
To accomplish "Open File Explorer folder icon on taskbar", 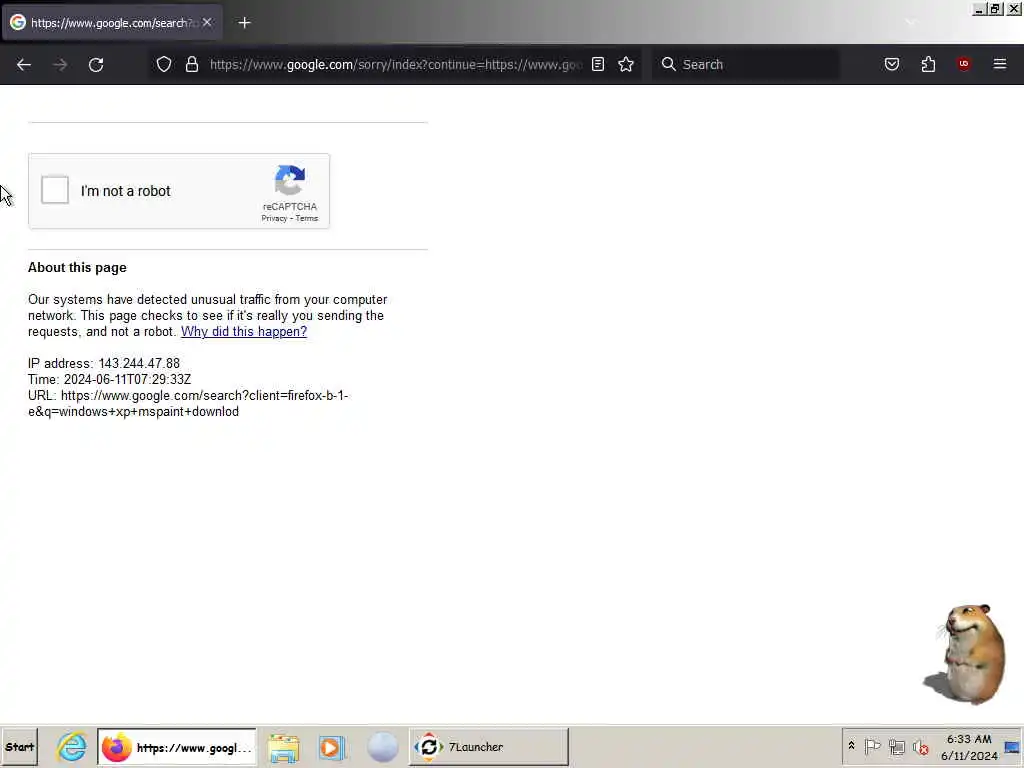I will pos(283,748).
